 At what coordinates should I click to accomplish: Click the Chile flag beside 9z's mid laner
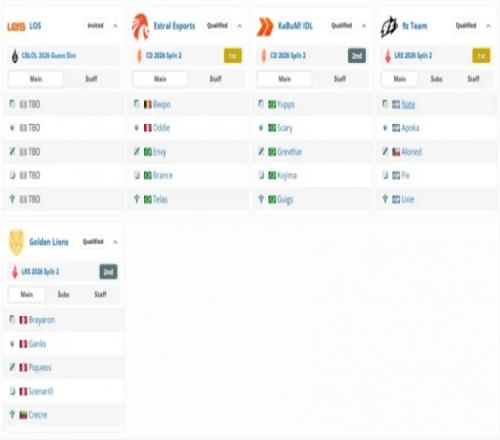[x=396, y=152]
